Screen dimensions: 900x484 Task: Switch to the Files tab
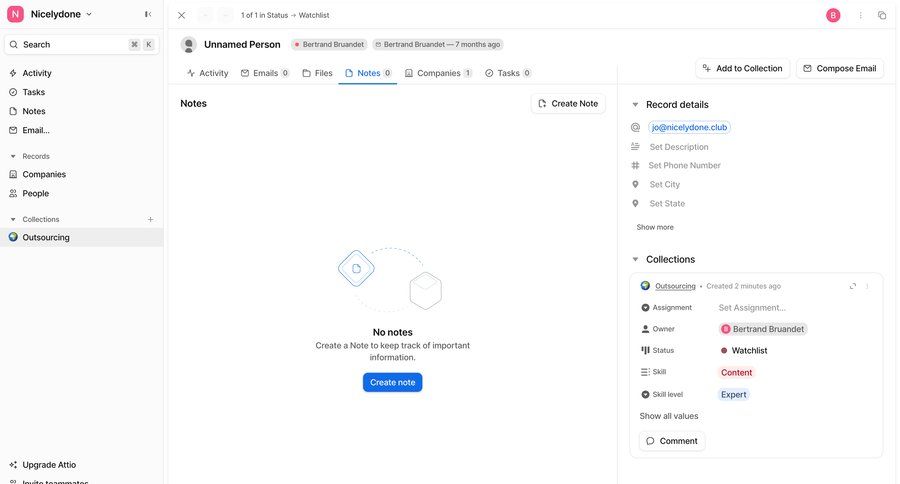317,73
